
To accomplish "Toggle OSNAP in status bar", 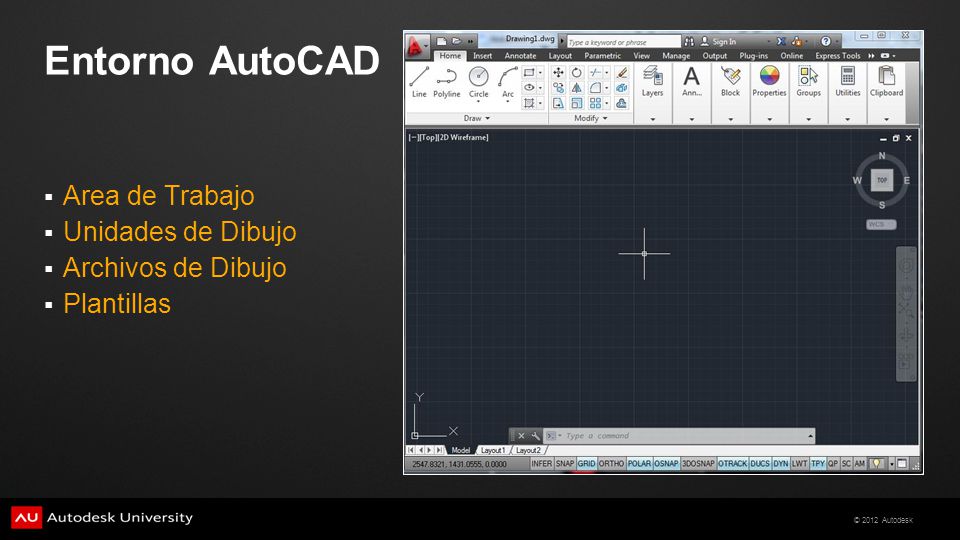I will pyautogui.click(x=666, y=464).
